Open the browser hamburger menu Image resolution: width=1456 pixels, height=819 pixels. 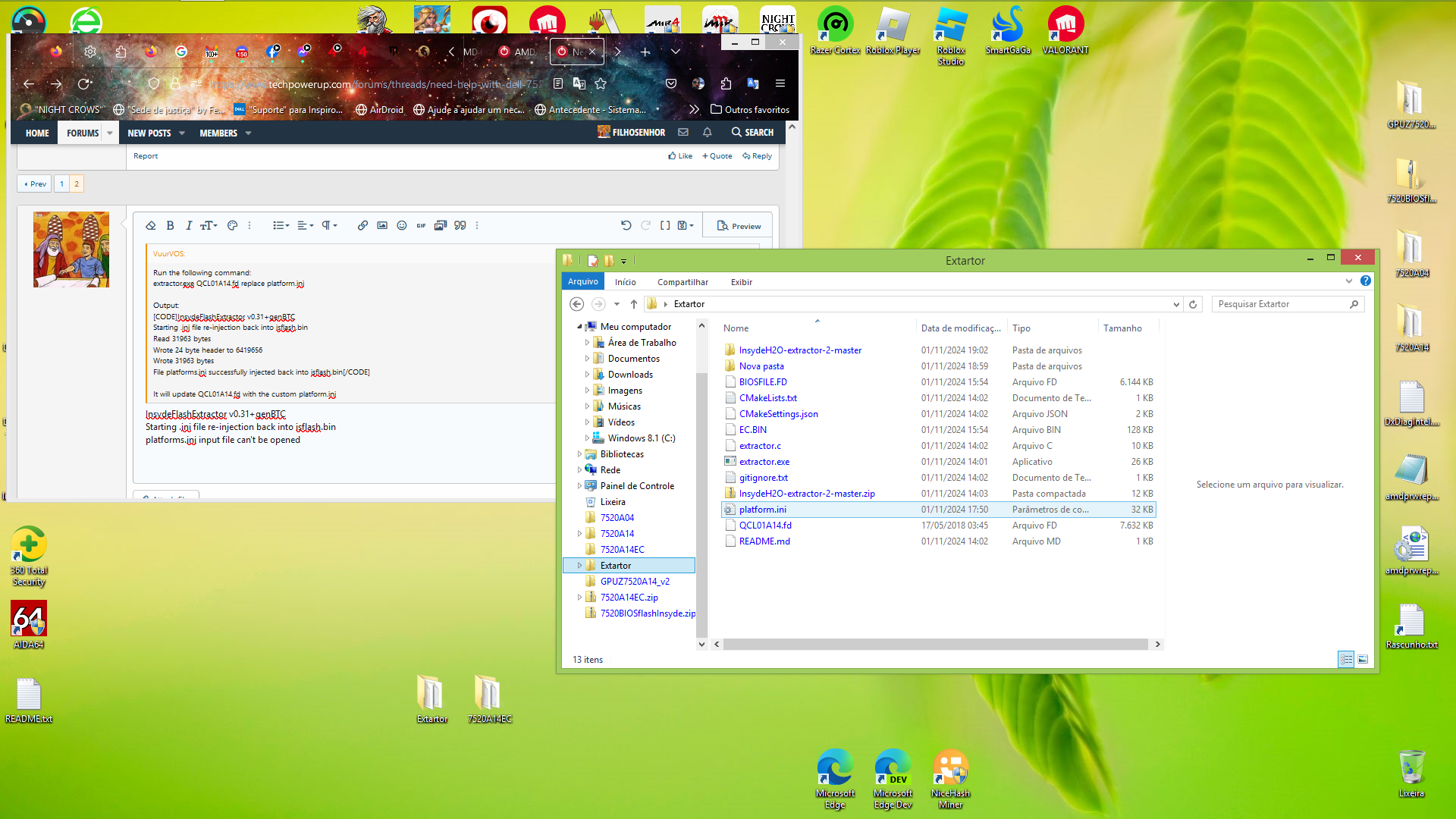(x=780, y=83)
